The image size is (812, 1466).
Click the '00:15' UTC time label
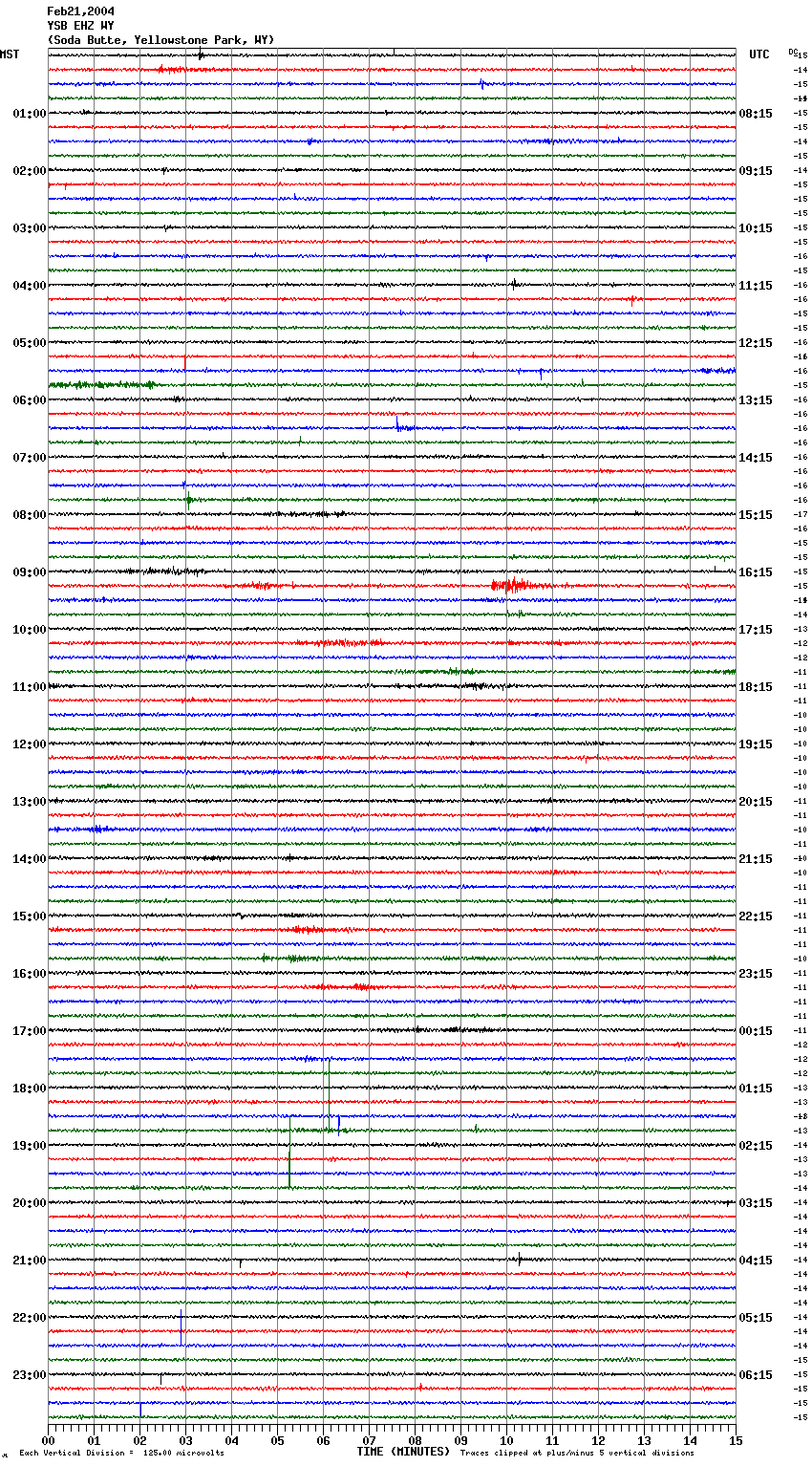point(756,1031)
